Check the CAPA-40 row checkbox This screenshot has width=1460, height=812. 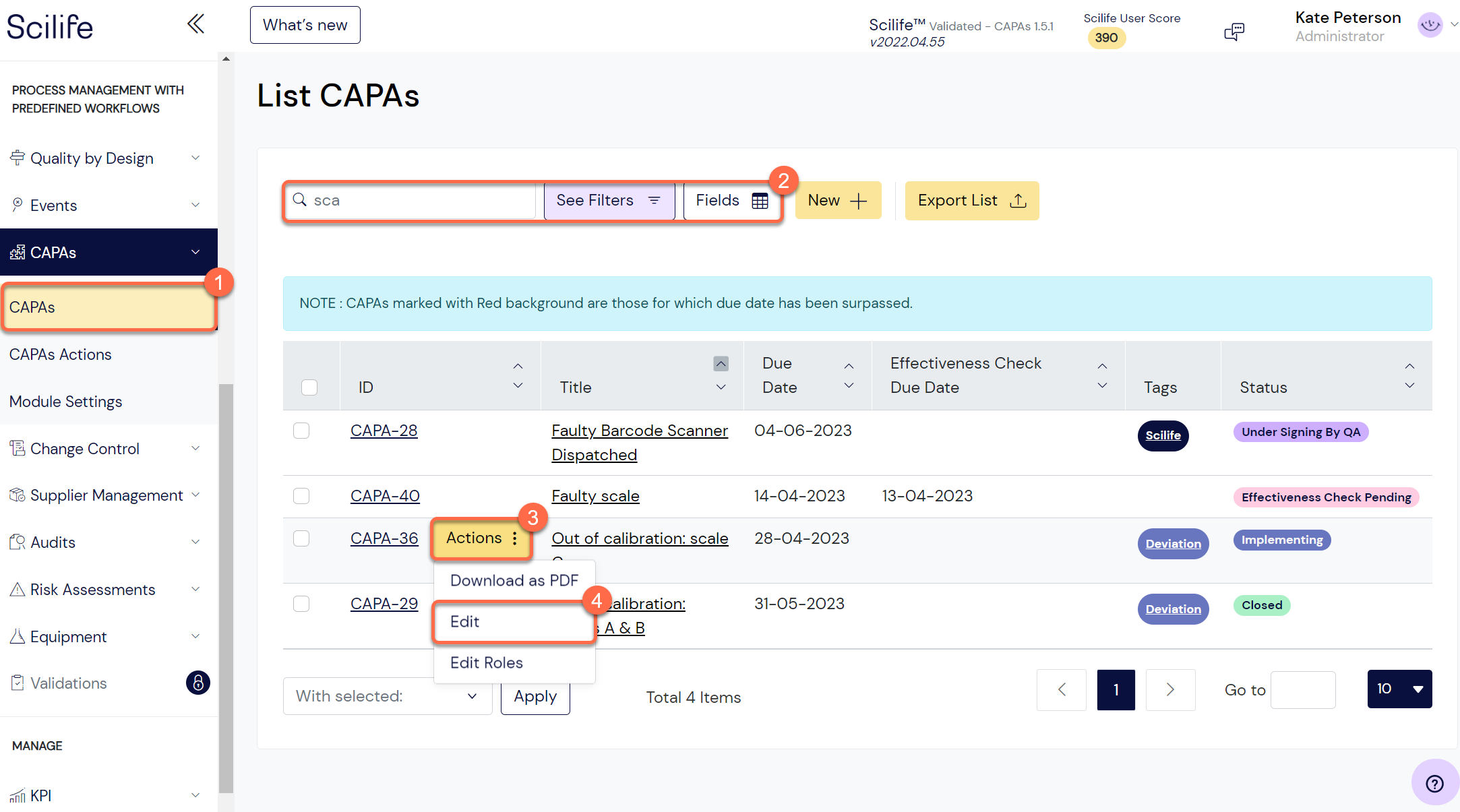(x=301, y=495)
